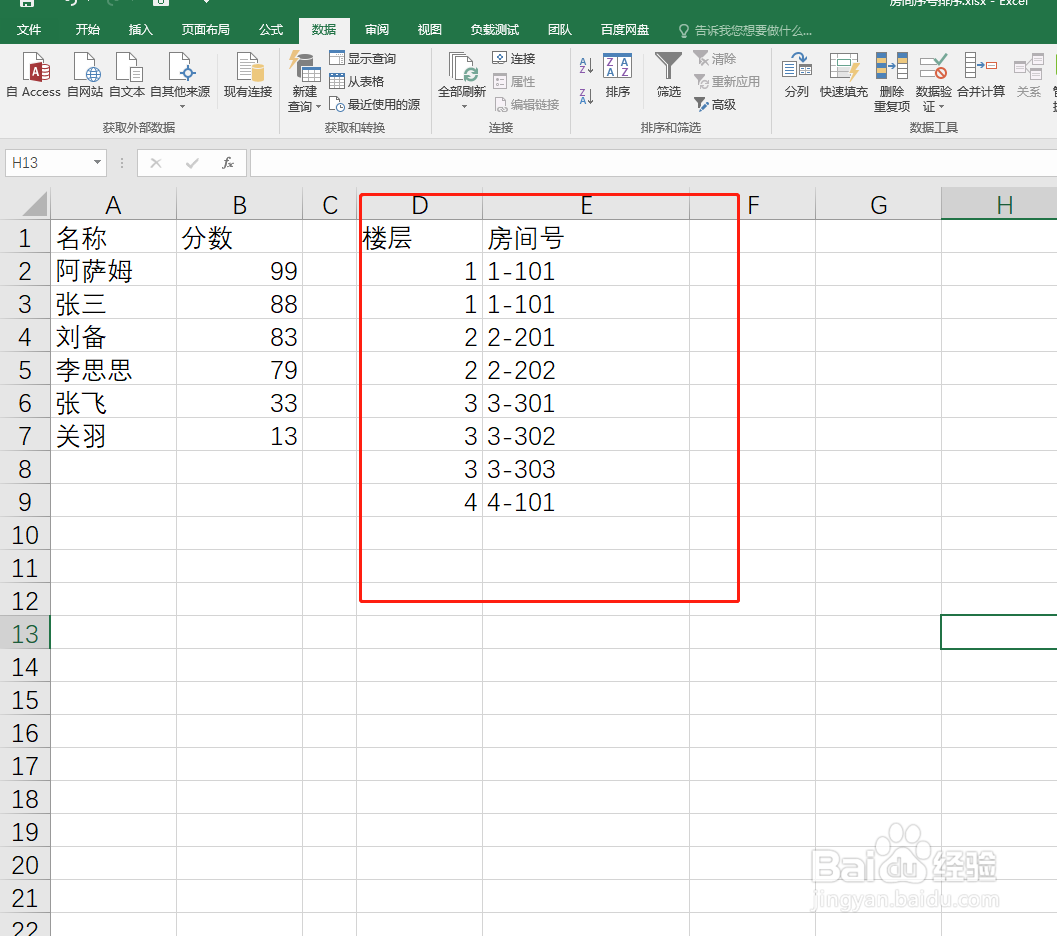Expand Refresh All (全部刷新) dropdown arrow
The height and width of the screenshot is (936, 1057).
[464, 106]
